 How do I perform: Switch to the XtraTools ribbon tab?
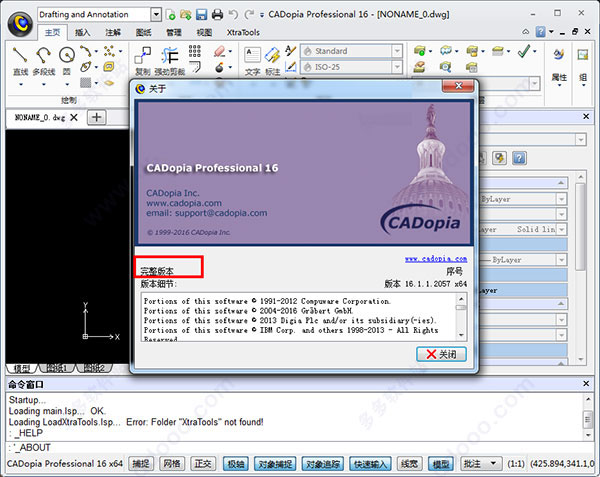coord(243,33)
